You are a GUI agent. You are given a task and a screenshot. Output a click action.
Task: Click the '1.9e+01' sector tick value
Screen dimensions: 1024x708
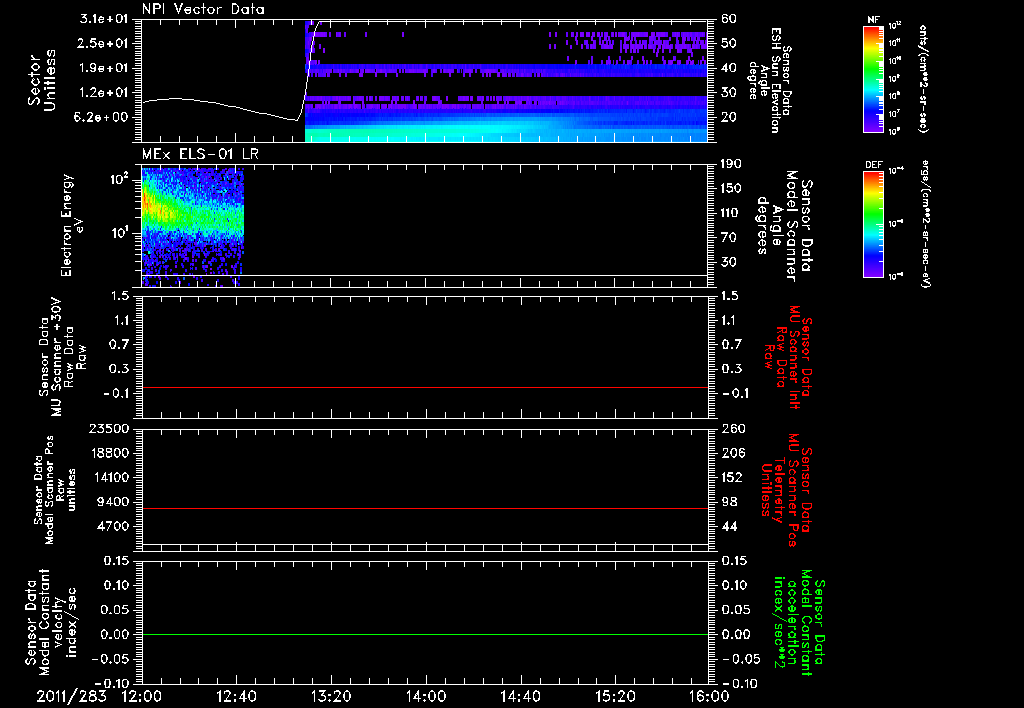(x=104, y=68)
